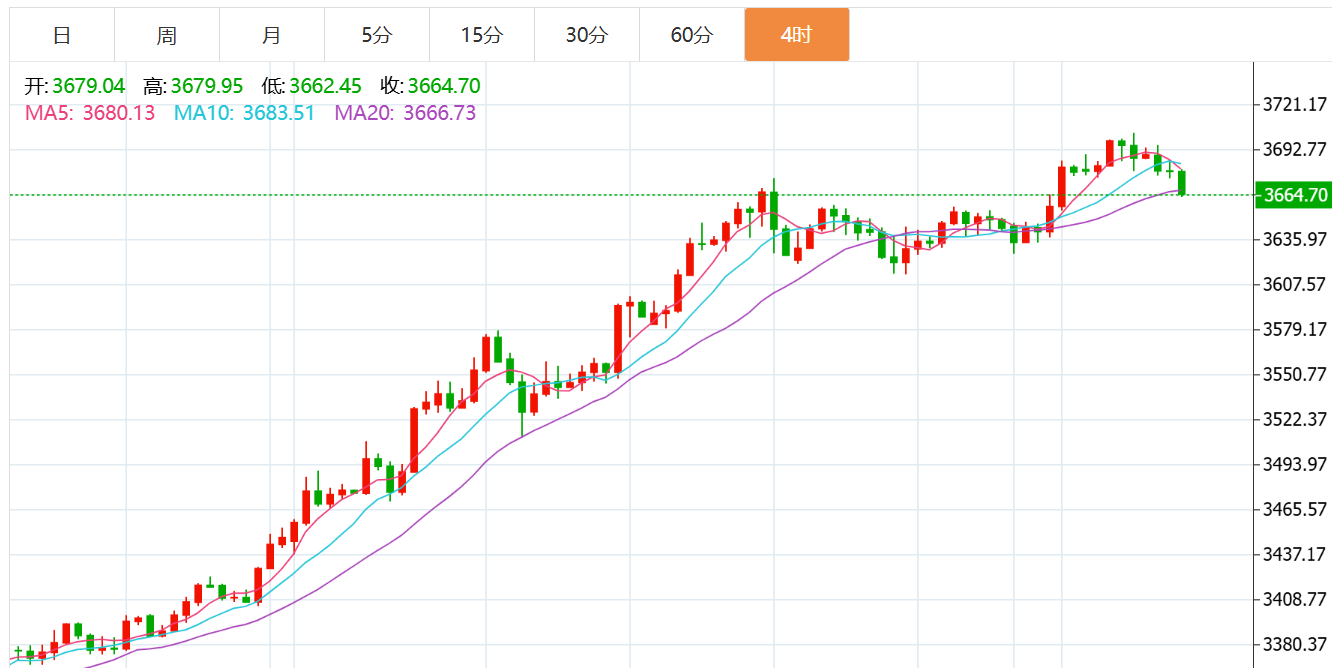Click the high price 3679.95
Image resolution: width=1332 pixels, height=668 pixels.
point(207,86)
